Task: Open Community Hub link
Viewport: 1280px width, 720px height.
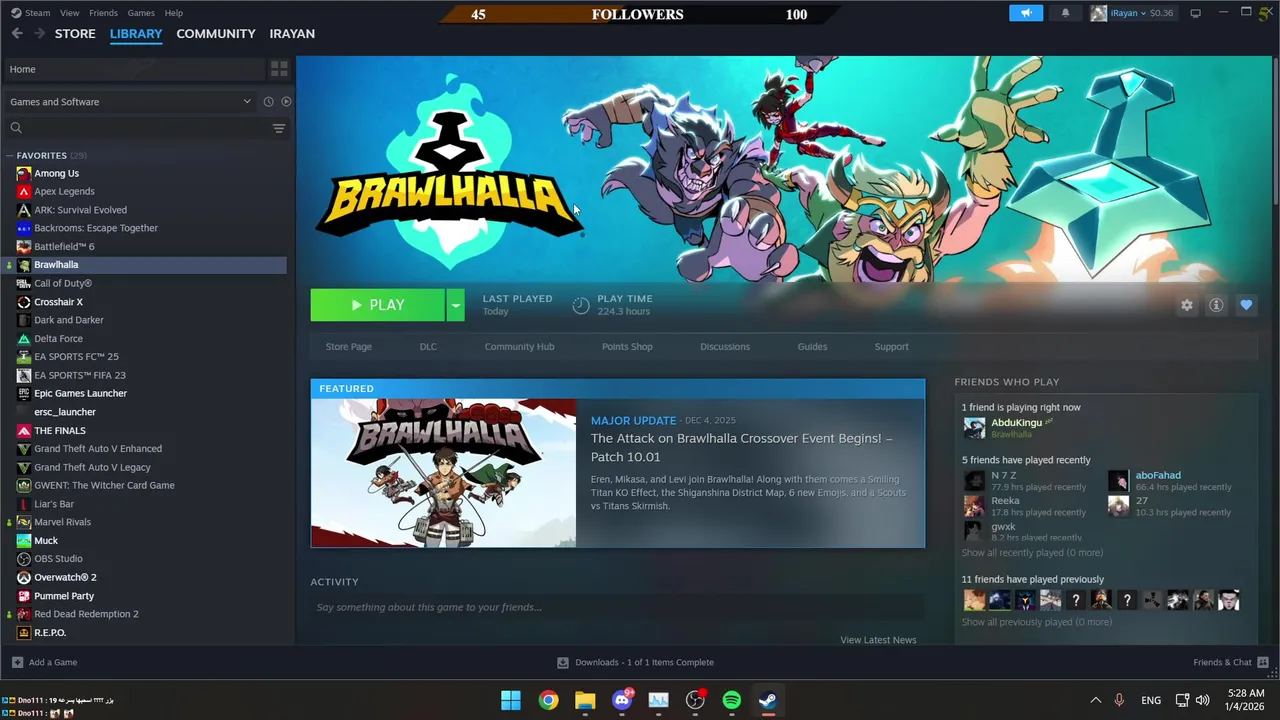Action: pos(519,347)
